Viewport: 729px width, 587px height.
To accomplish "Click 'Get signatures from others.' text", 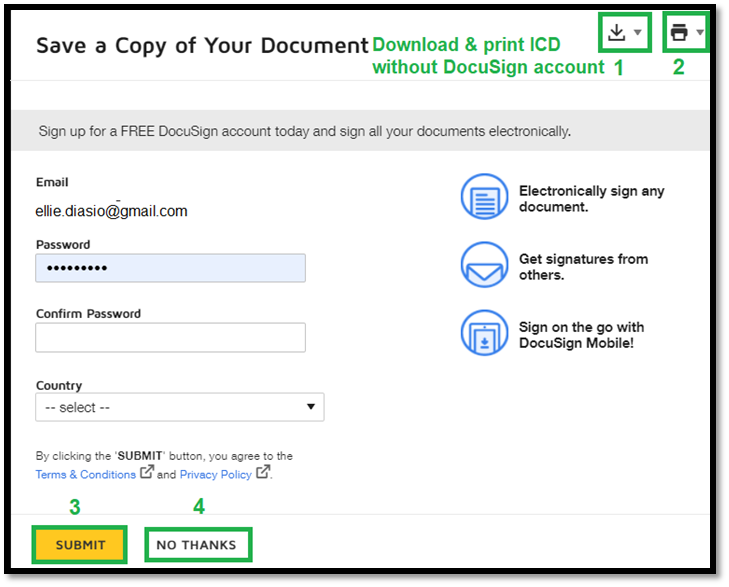I will [583, 267].
